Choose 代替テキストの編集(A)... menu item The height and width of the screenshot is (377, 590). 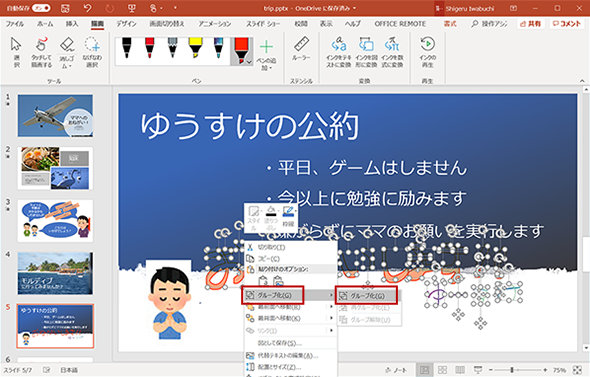click(x=290, y=355)
